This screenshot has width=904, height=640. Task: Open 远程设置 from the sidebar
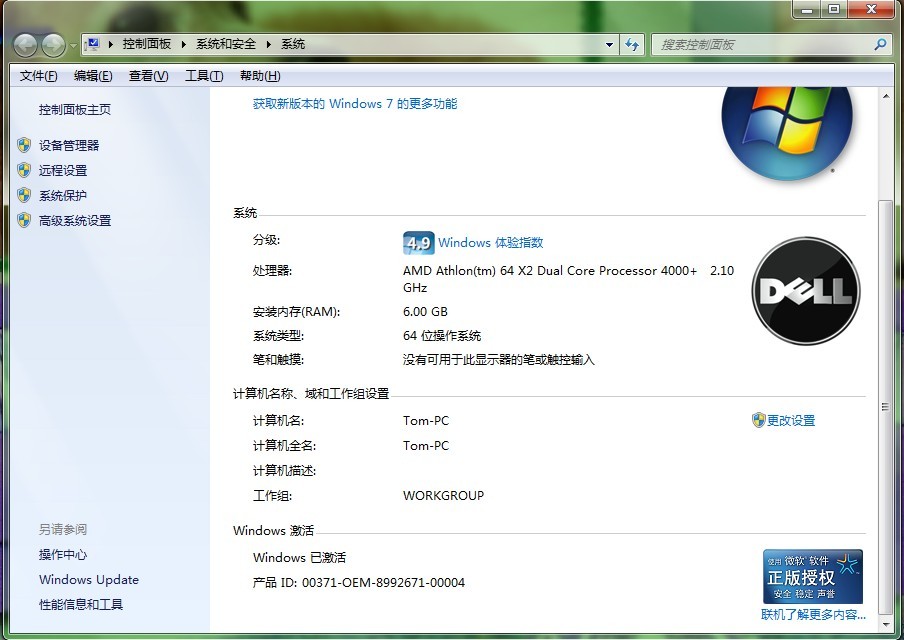pyautogui.click(x=63, y=170)
